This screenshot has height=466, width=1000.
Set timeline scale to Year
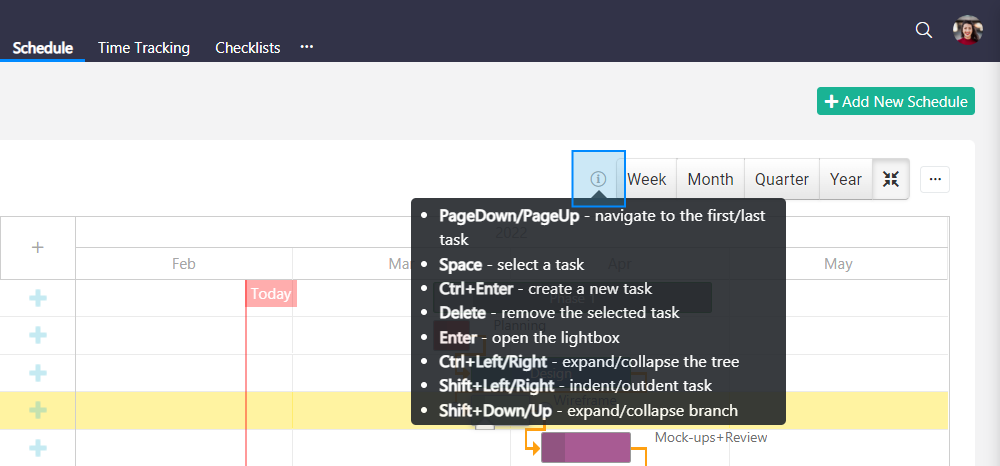pyautogui.click(x=845, y=179)
